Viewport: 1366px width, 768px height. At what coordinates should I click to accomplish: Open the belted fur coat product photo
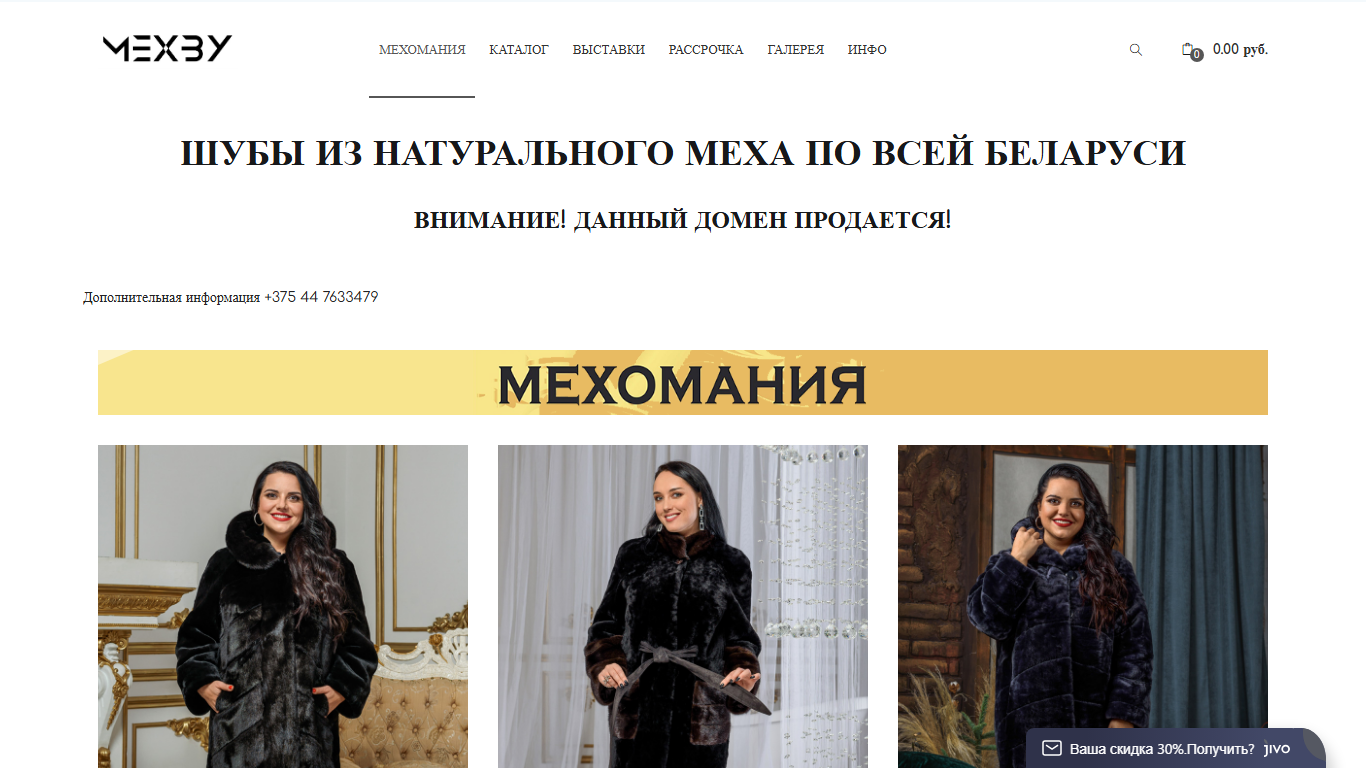pos(683,606)
